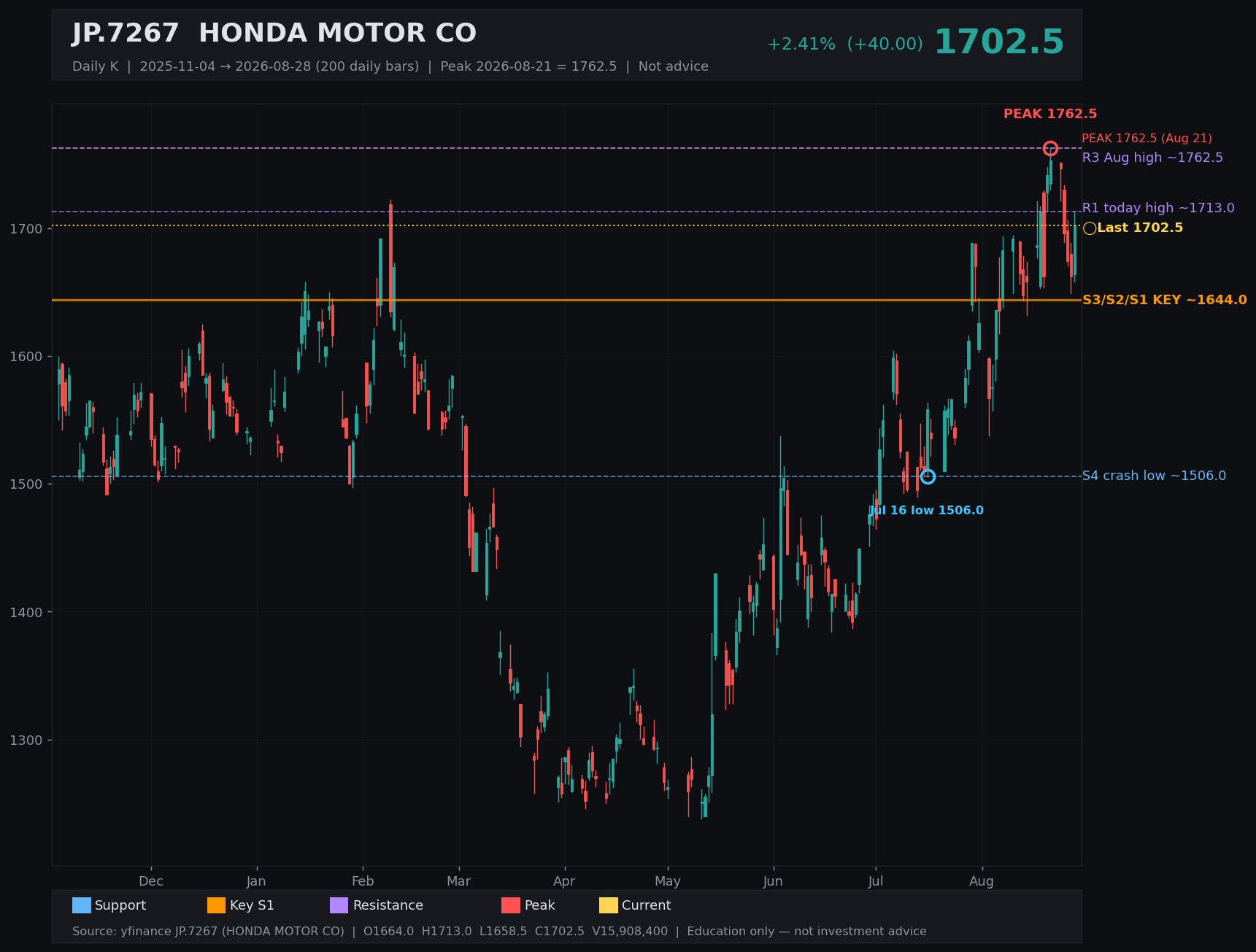Select the blue Jul 16 low circle marker

click(x=928, y=476)
